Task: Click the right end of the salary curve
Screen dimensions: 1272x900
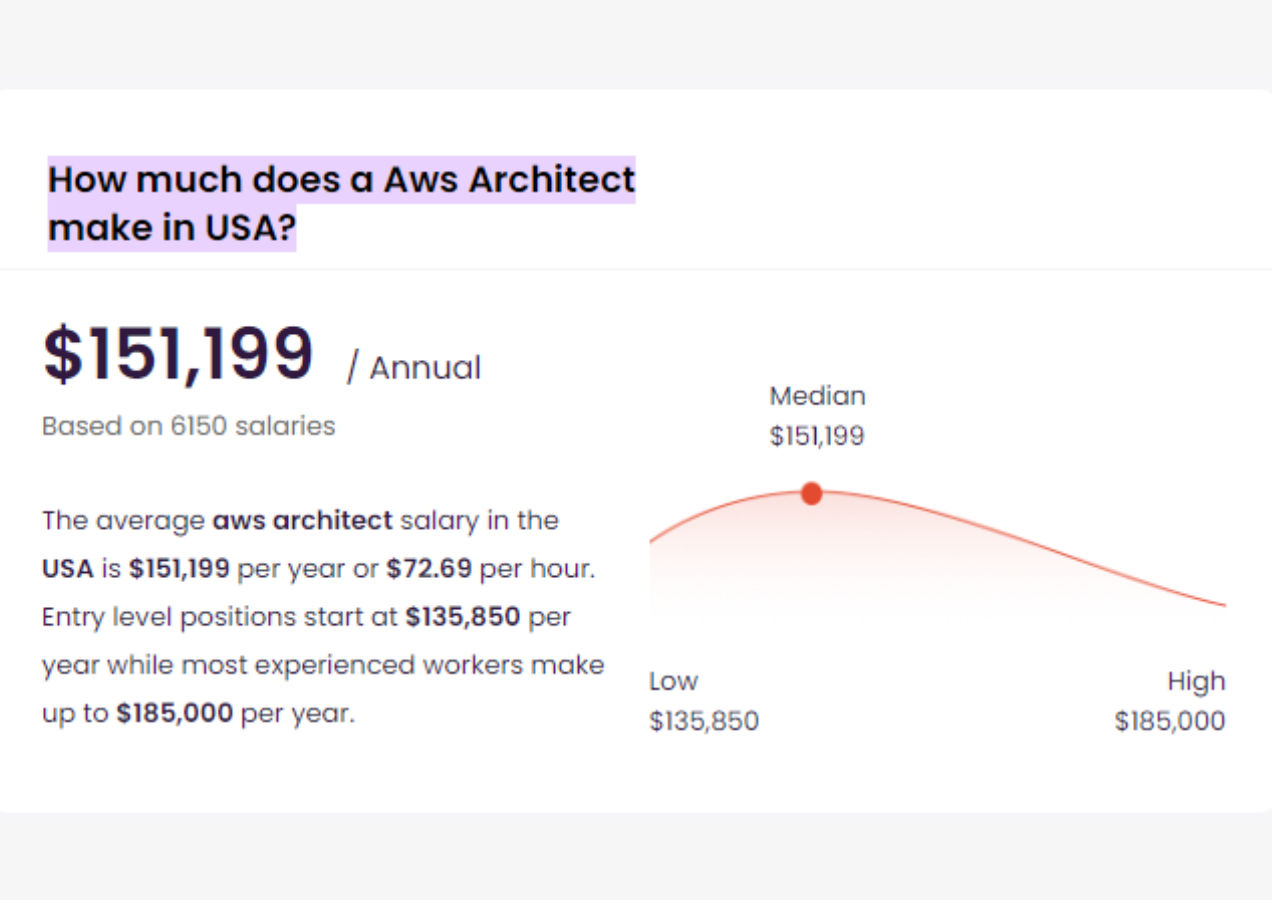Action: 1220,603
